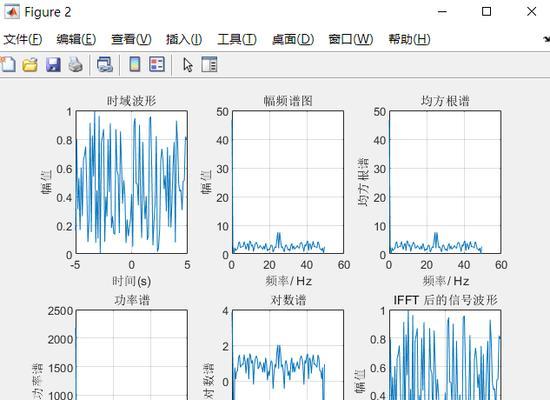Click the 均方根谱 plot title

pyautogui.click(x=445, y=101)
